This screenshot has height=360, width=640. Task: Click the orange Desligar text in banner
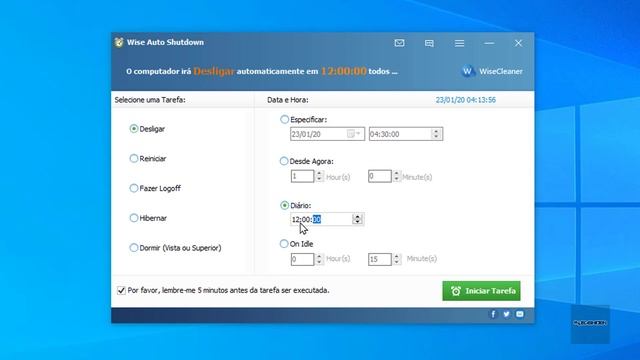pyautogui.click(x=214, y=71)
